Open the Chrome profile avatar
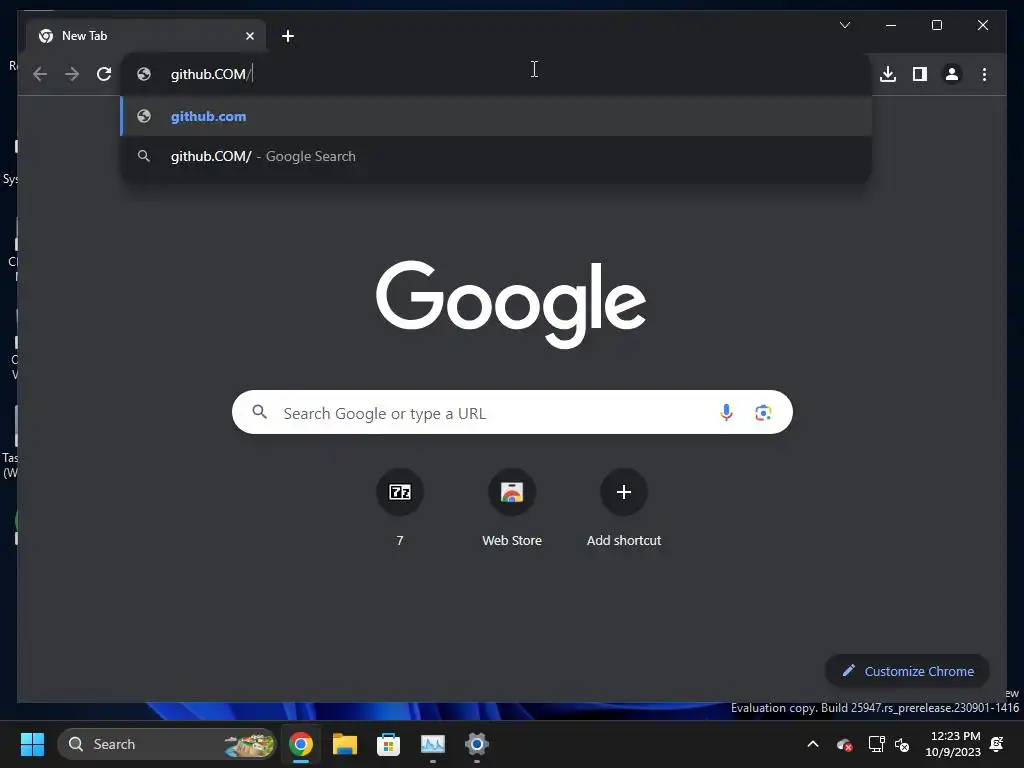Screen dimensions: 1024x768 coord(952,74)
